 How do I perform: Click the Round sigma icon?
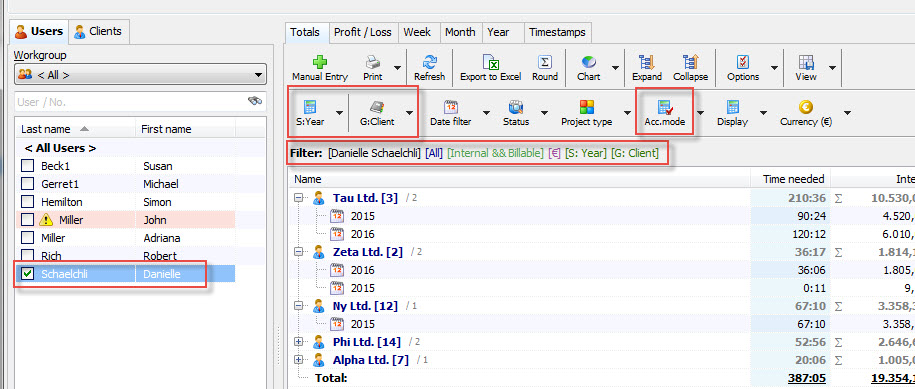click(544, 62)
